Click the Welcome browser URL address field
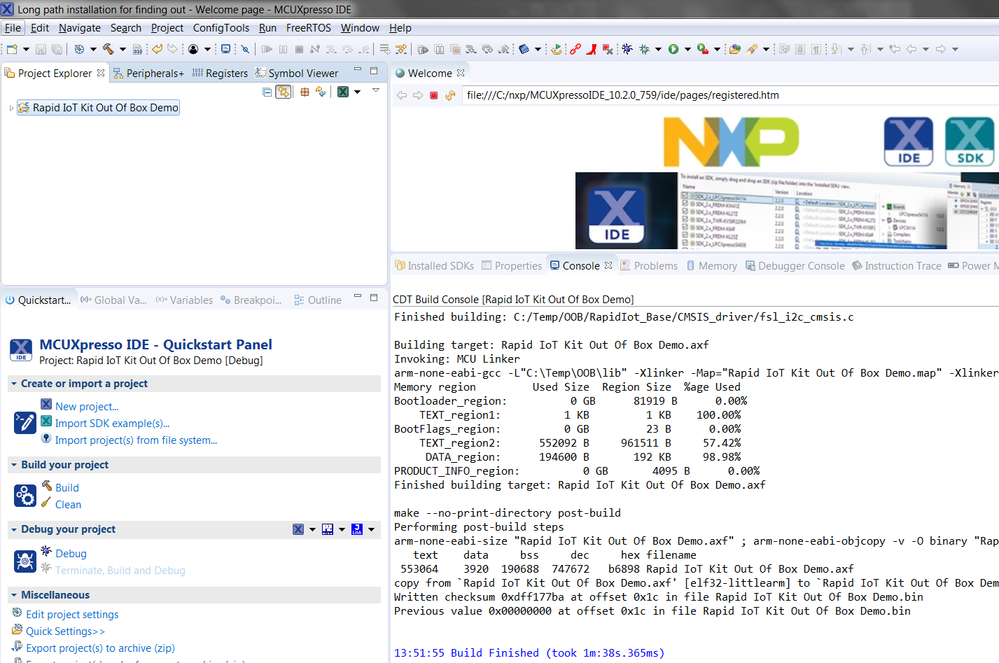This screenshot has width=999, height=663. 730,96
